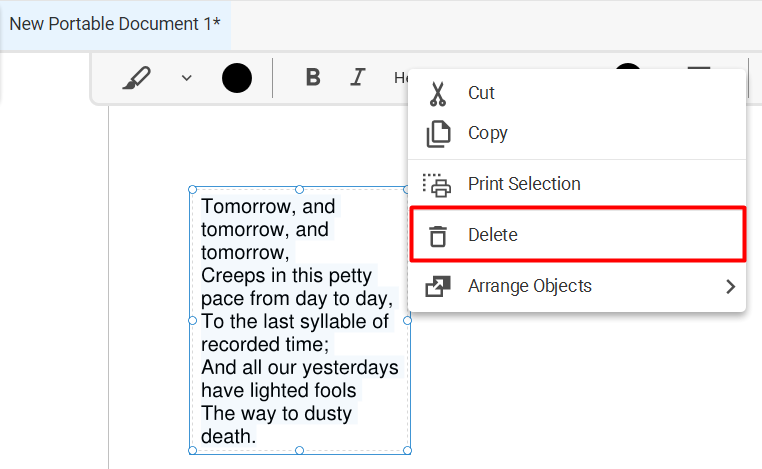Click the Copy pages icon
This screenshot has width=762, height=469.
[438, 134]
